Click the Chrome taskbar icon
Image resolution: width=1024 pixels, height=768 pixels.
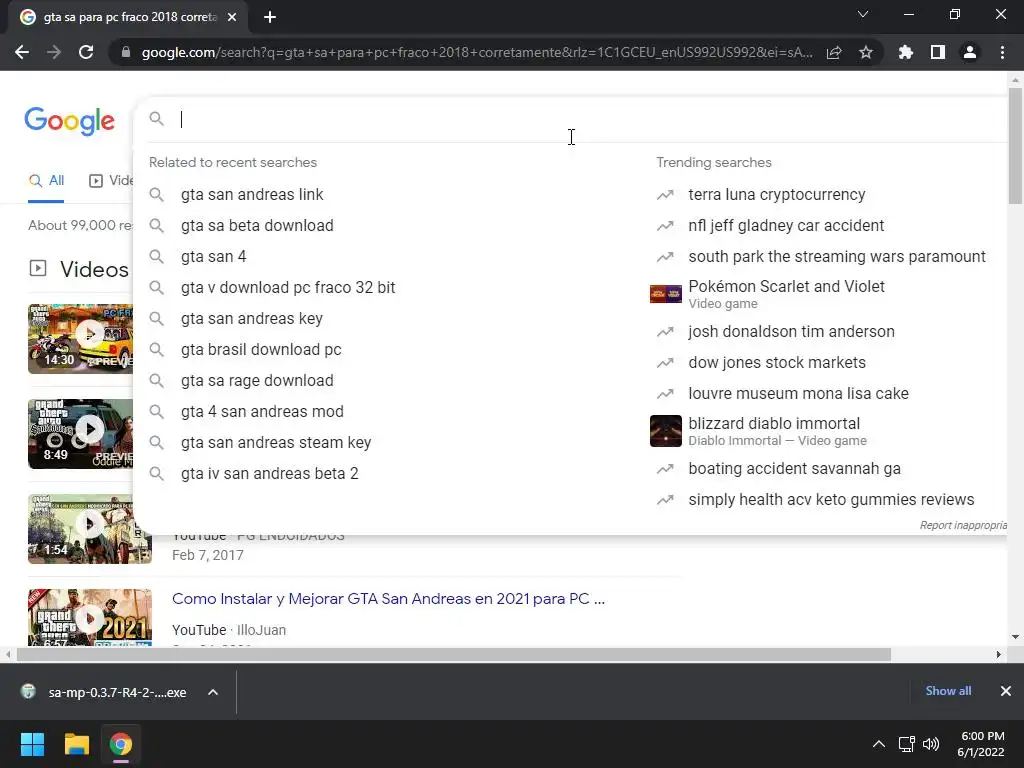click(x=120, y=744)
